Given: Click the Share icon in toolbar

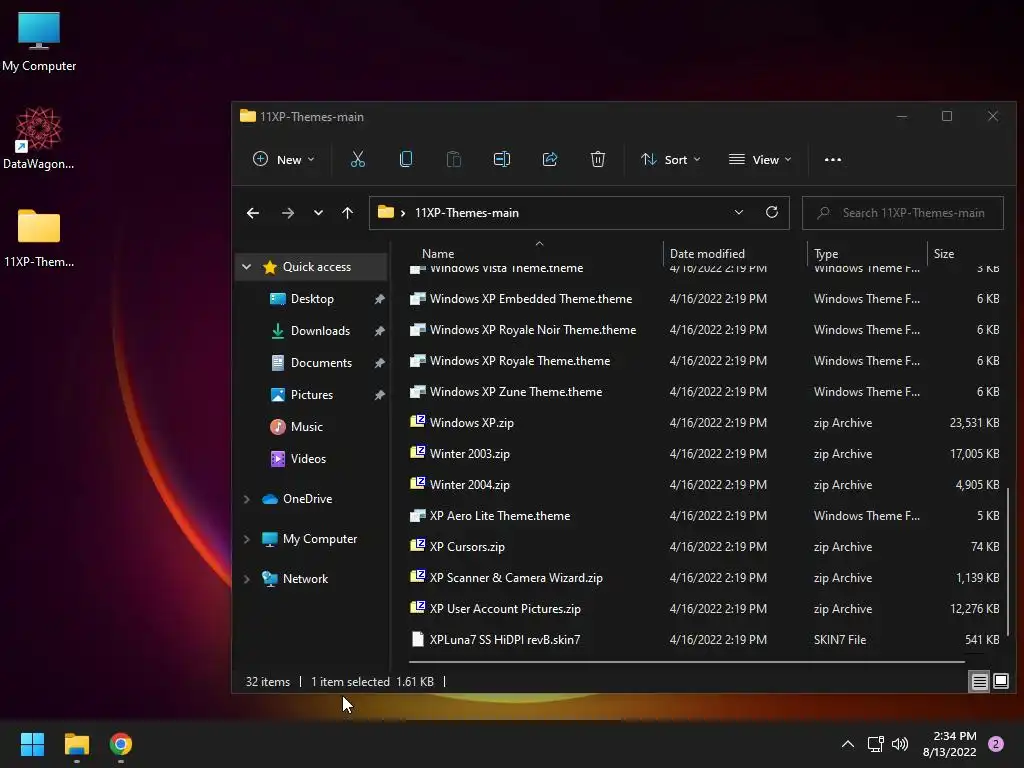Looking at the screenshot, I should coord(550,159).
